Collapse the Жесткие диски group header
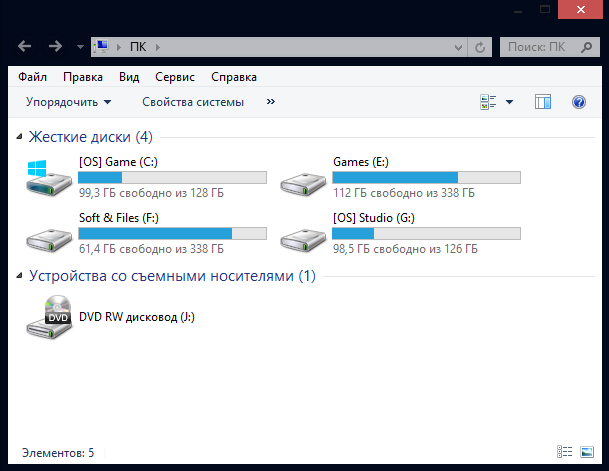 coord(19,137)
